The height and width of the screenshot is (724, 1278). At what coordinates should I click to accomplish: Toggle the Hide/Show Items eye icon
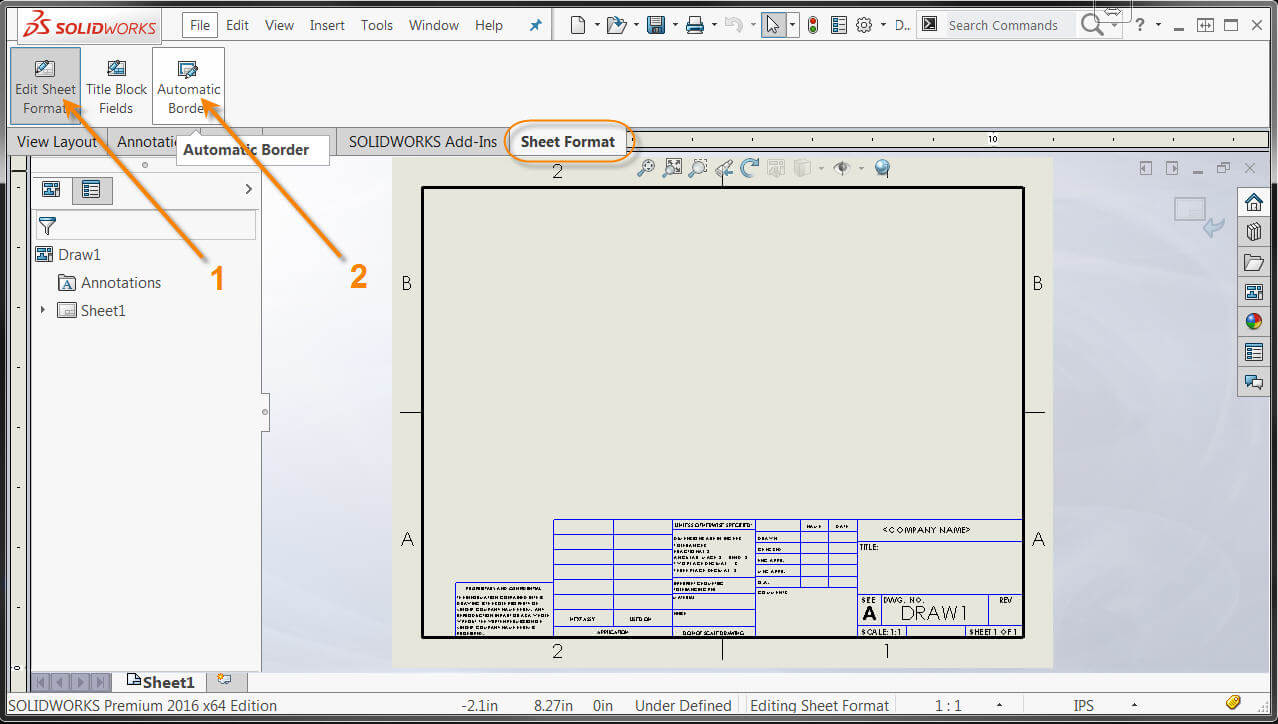point(842,167)
